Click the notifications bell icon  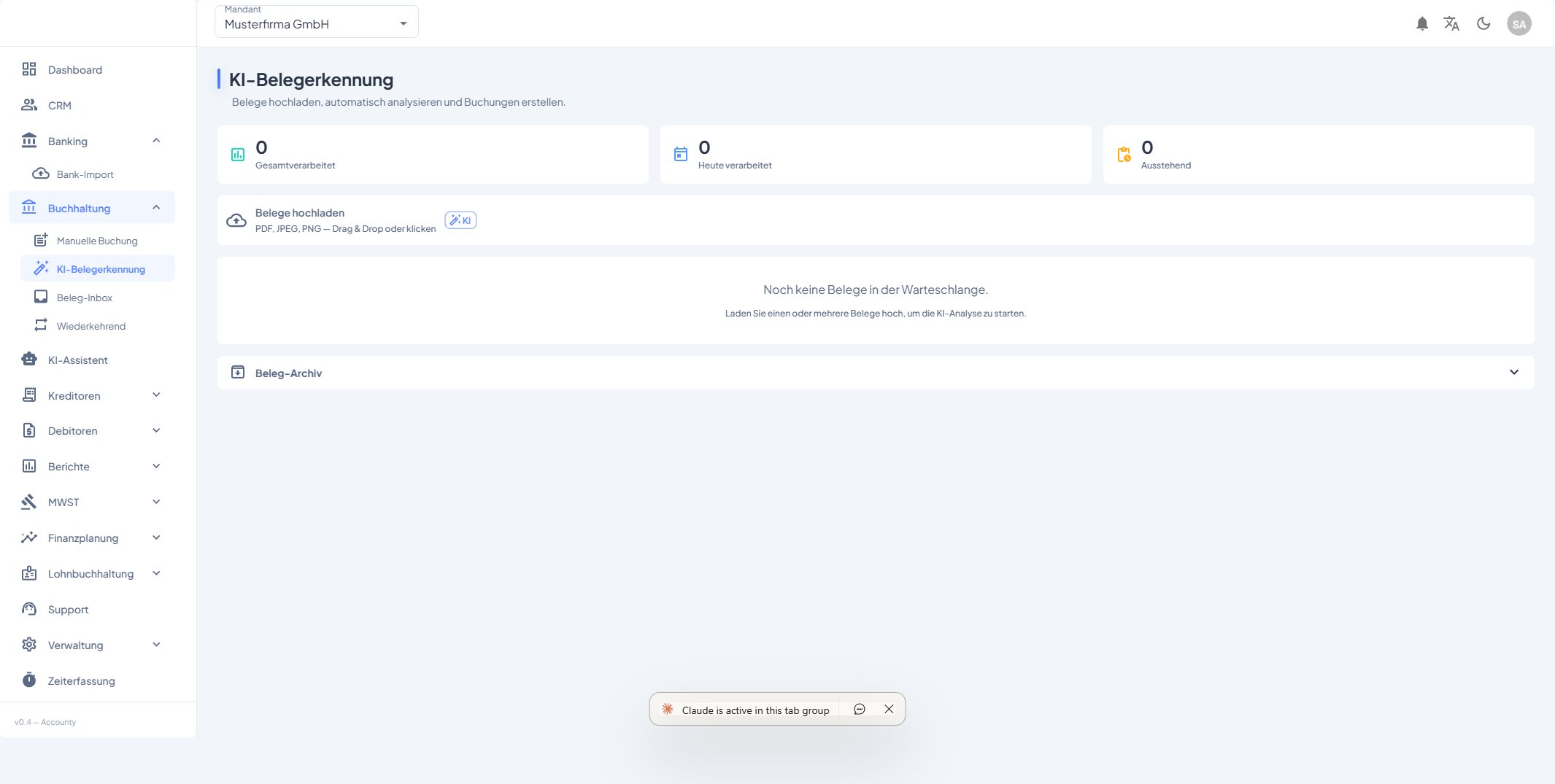point(1421,24)
